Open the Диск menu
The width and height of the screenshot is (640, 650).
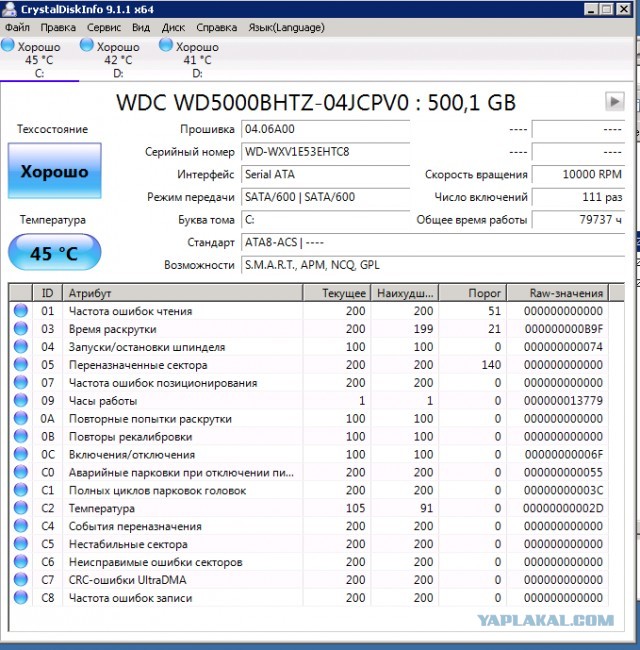pyautogui.click(x=173, y=28)
